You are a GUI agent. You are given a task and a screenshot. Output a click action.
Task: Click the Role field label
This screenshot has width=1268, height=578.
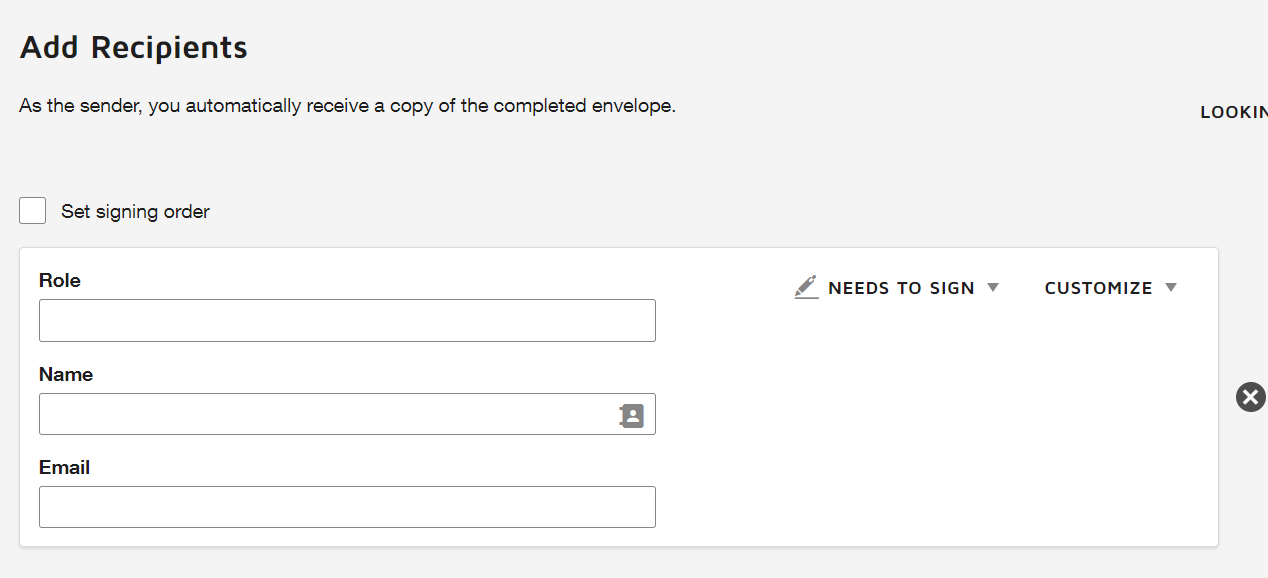(60, 280)
